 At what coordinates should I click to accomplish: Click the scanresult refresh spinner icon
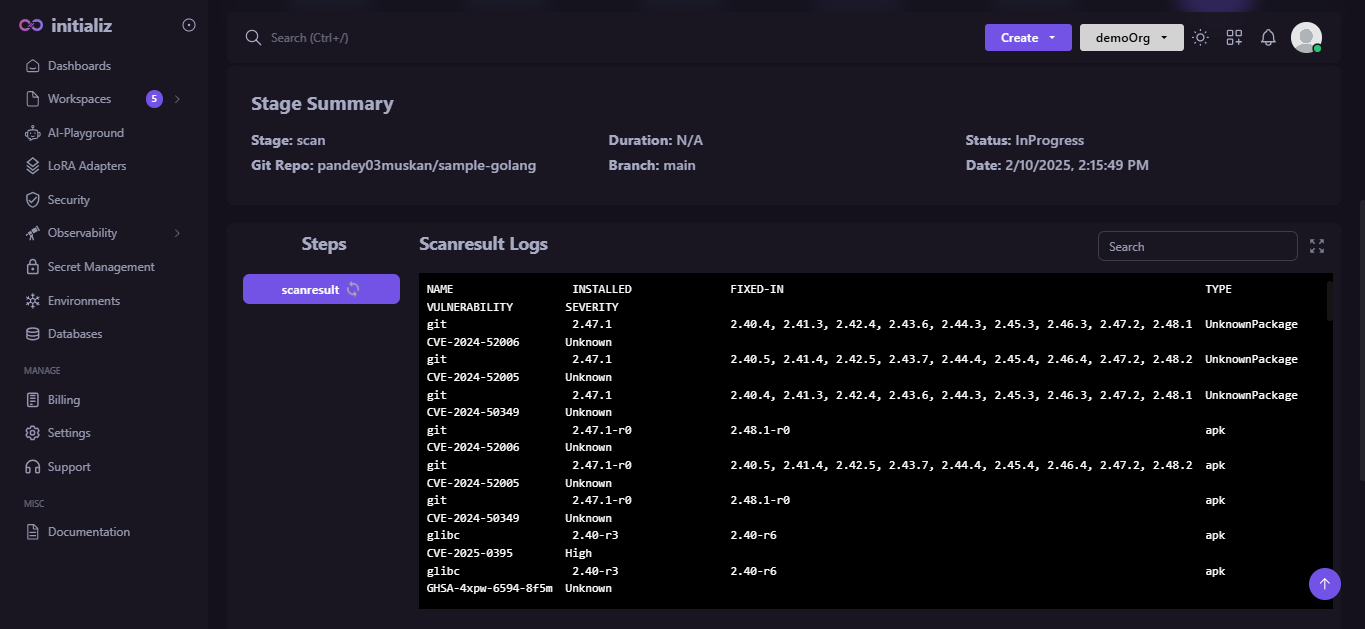click(x=353, y=289)
